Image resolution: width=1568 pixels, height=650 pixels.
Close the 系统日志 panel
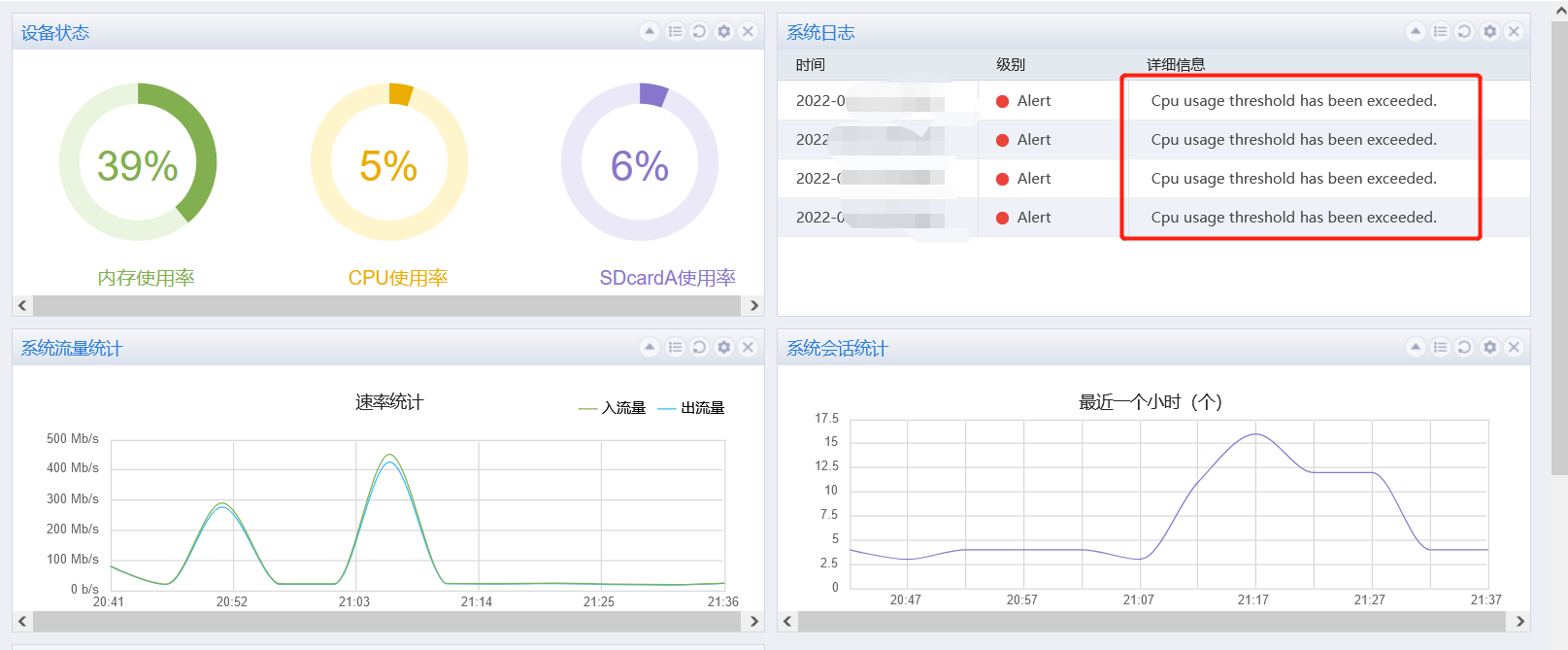(x=1514, y=31)
